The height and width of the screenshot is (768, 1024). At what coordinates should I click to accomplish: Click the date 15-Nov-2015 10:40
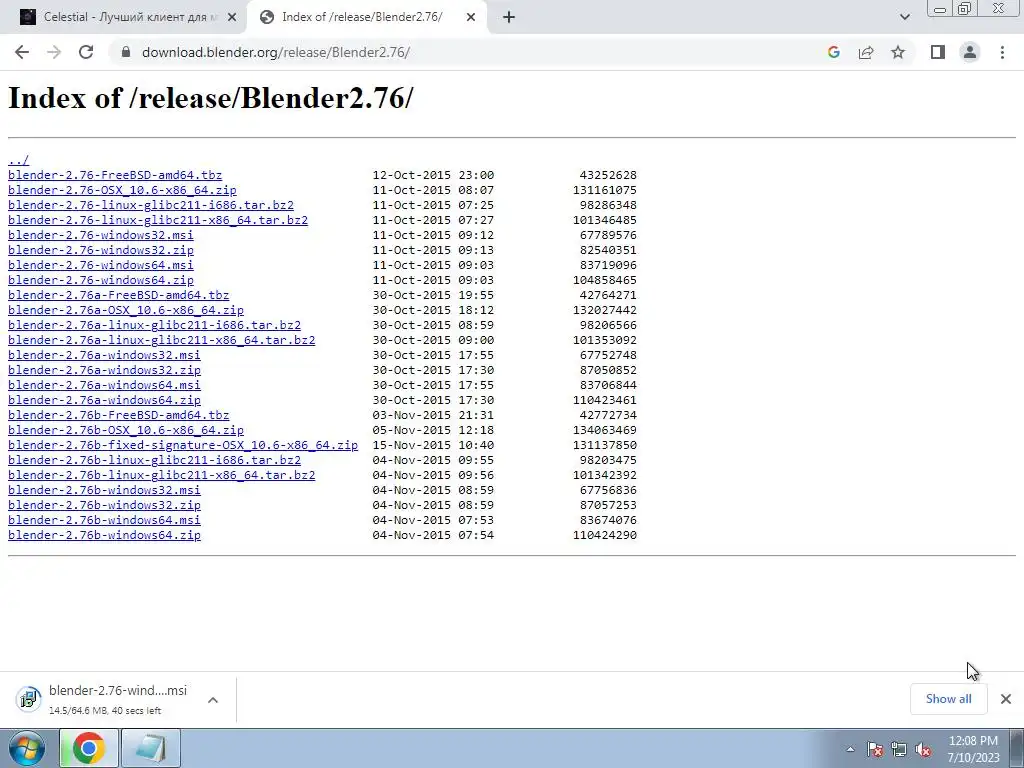point(434,445)
